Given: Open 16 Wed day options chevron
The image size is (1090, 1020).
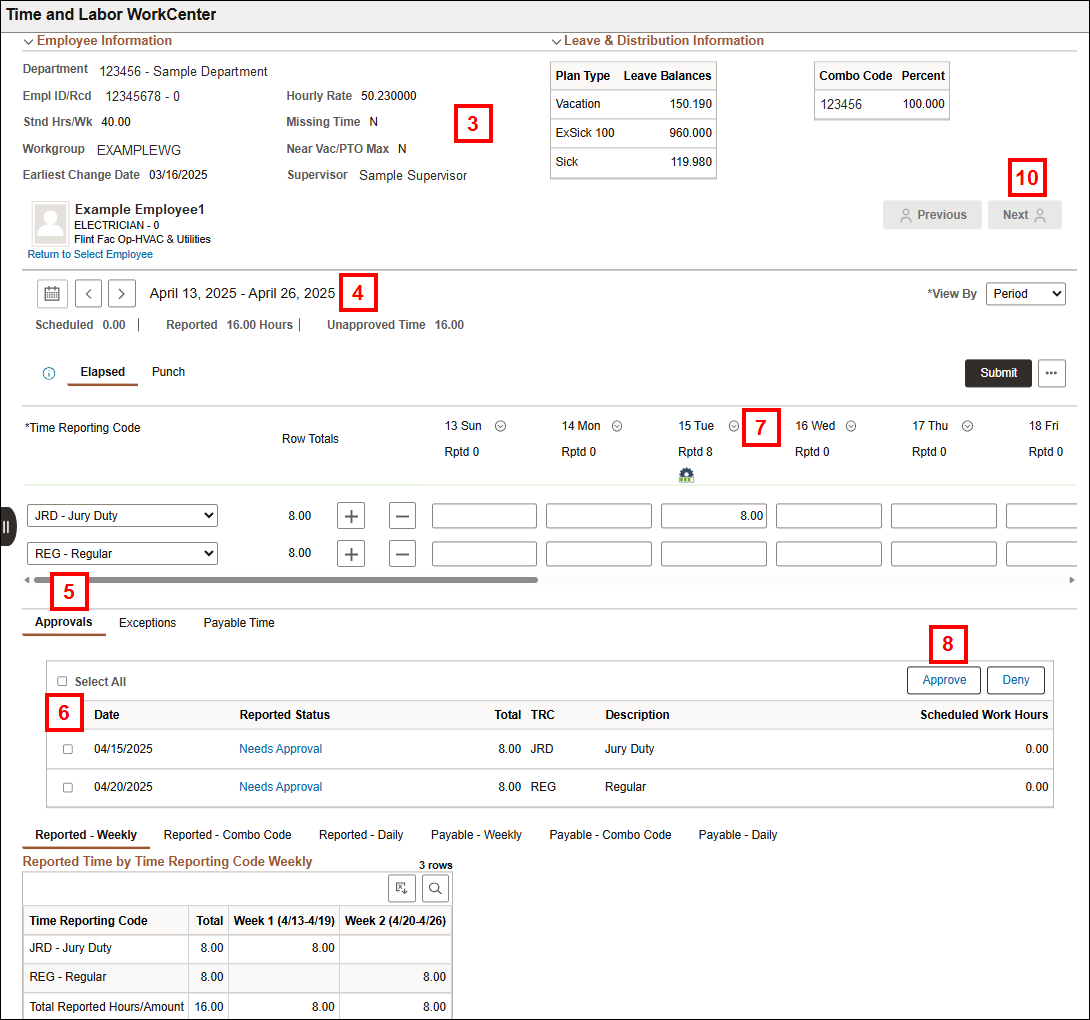Looking at the screenshot, I should click(x=851, y=426).
